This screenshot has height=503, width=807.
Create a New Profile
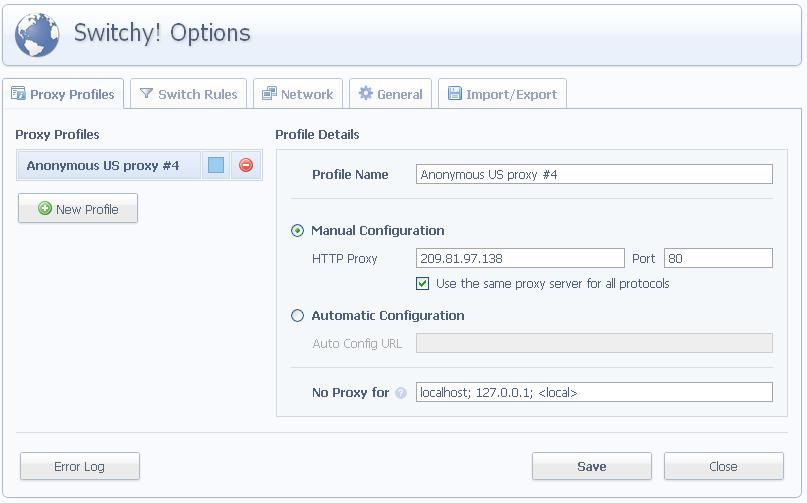pyautogui.click(x=78, y=209)
